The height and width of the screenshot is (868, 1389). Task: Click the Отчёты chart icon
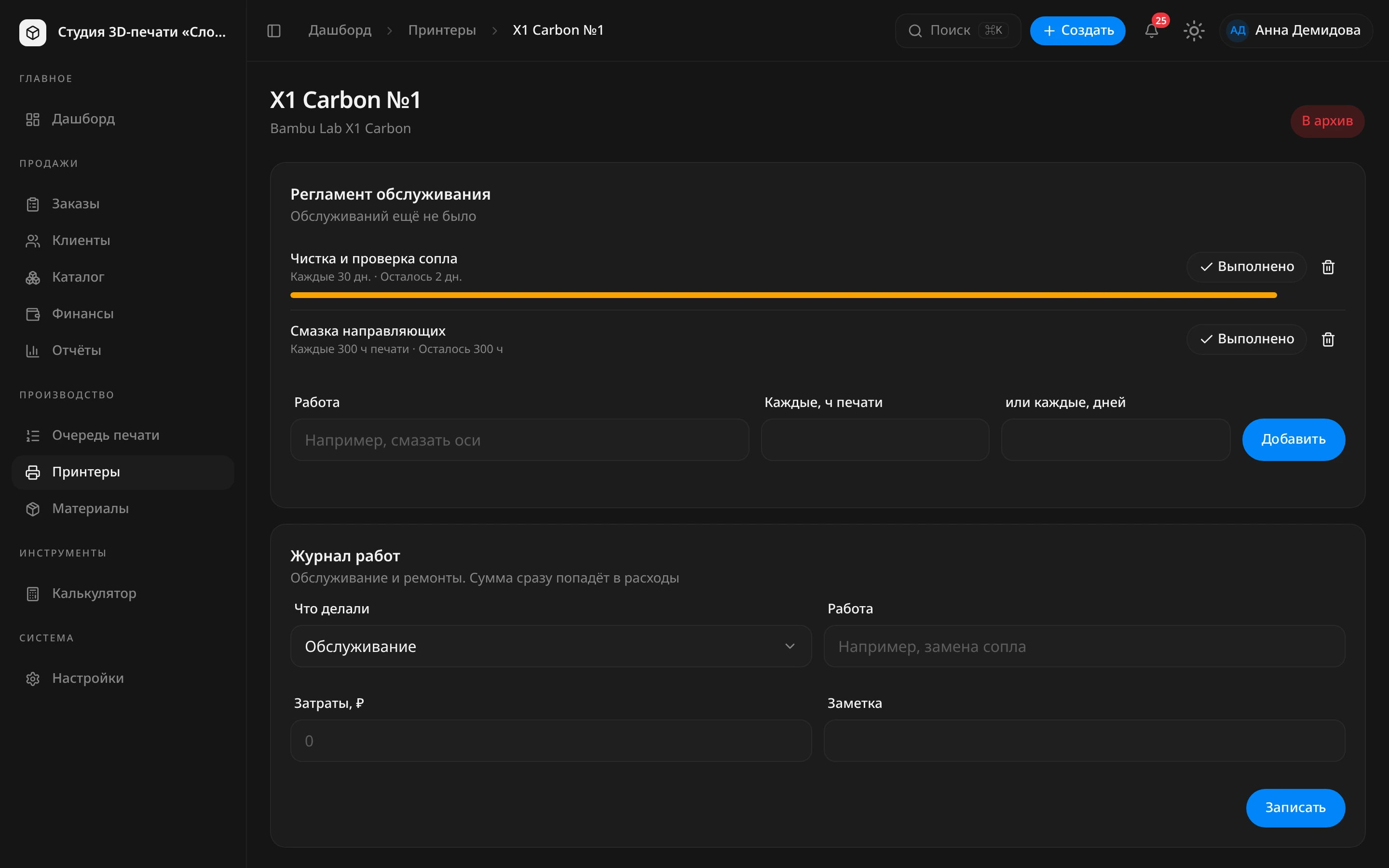tap(33, 351)
